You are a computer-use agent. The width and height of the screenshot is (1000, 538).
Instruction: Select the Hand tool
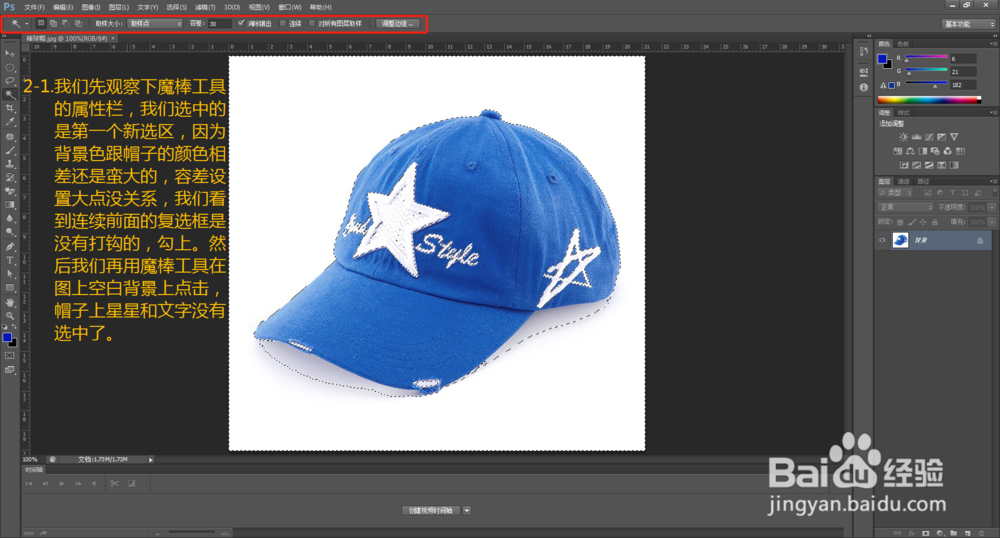(10, 302)
